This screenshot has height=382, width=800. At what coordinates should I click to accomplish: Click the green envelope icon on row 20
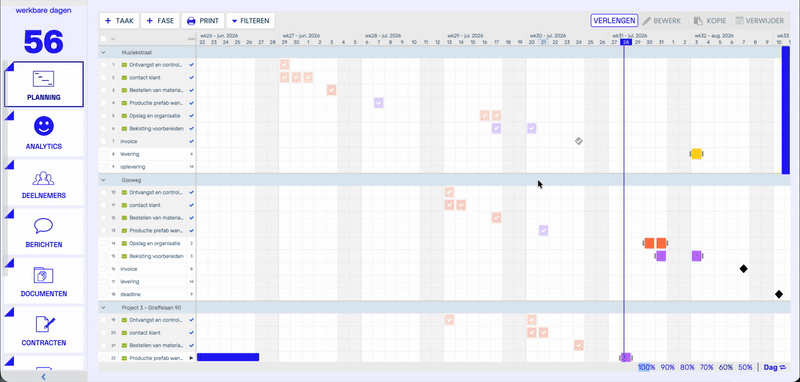pyautogui.click(x=124, y=333)
